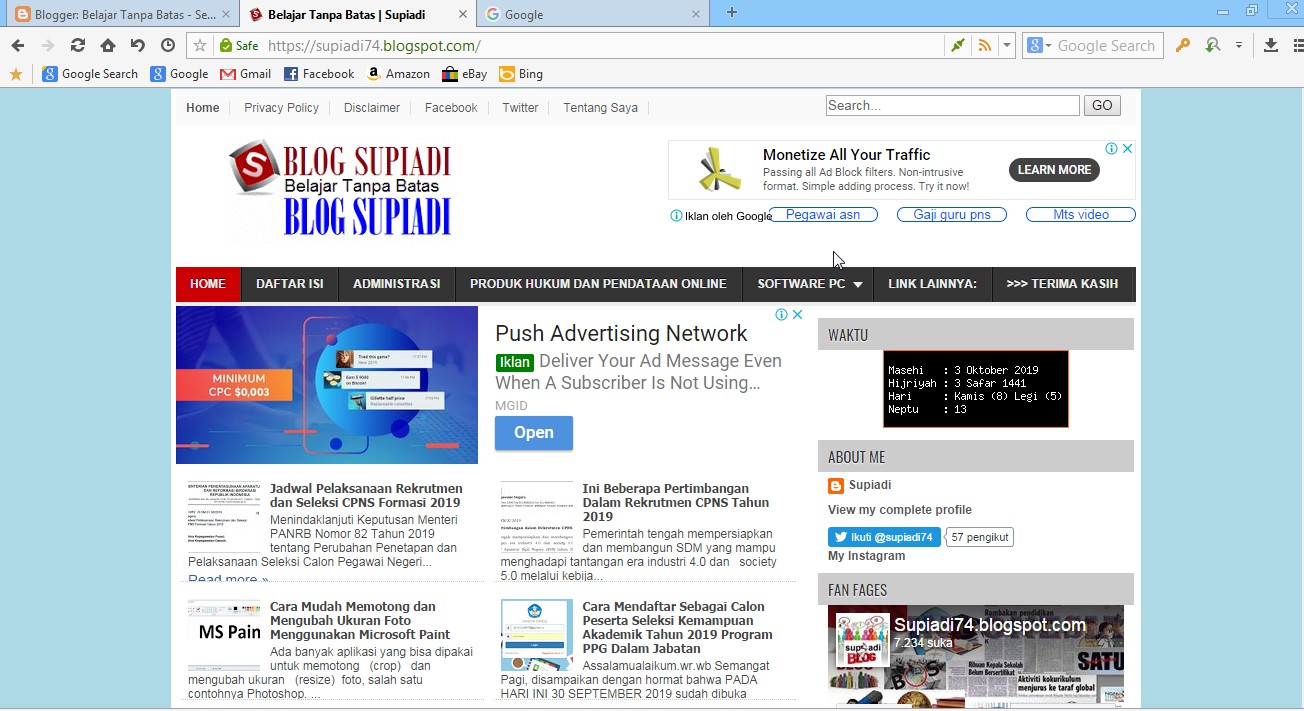Click the undo closed tab icon
This screenshot has height=711, width=1304.
[138, 45]
